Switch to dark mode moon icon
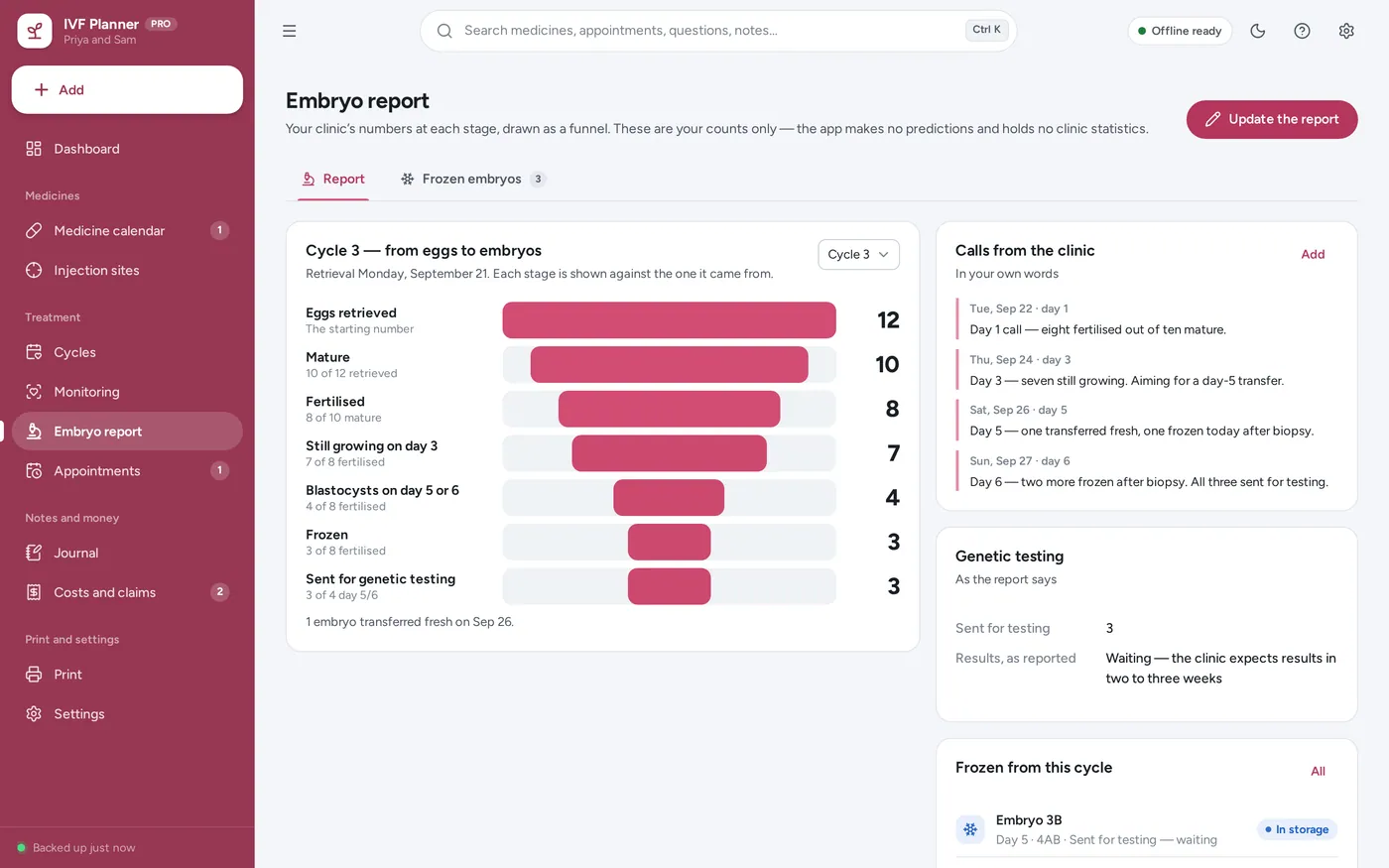 (x=1258, y=31)
